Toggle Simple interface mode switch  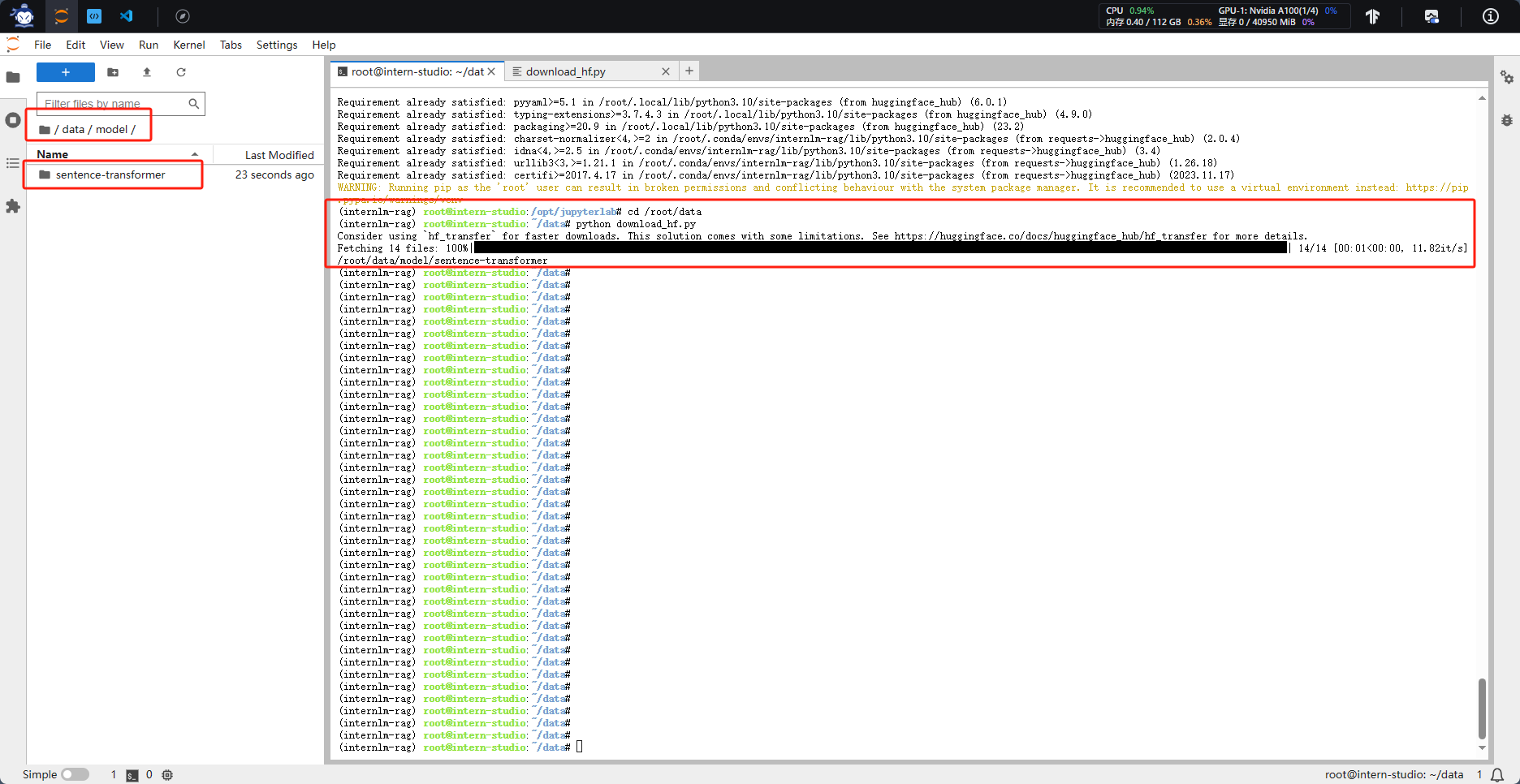[x=75, y=774]
